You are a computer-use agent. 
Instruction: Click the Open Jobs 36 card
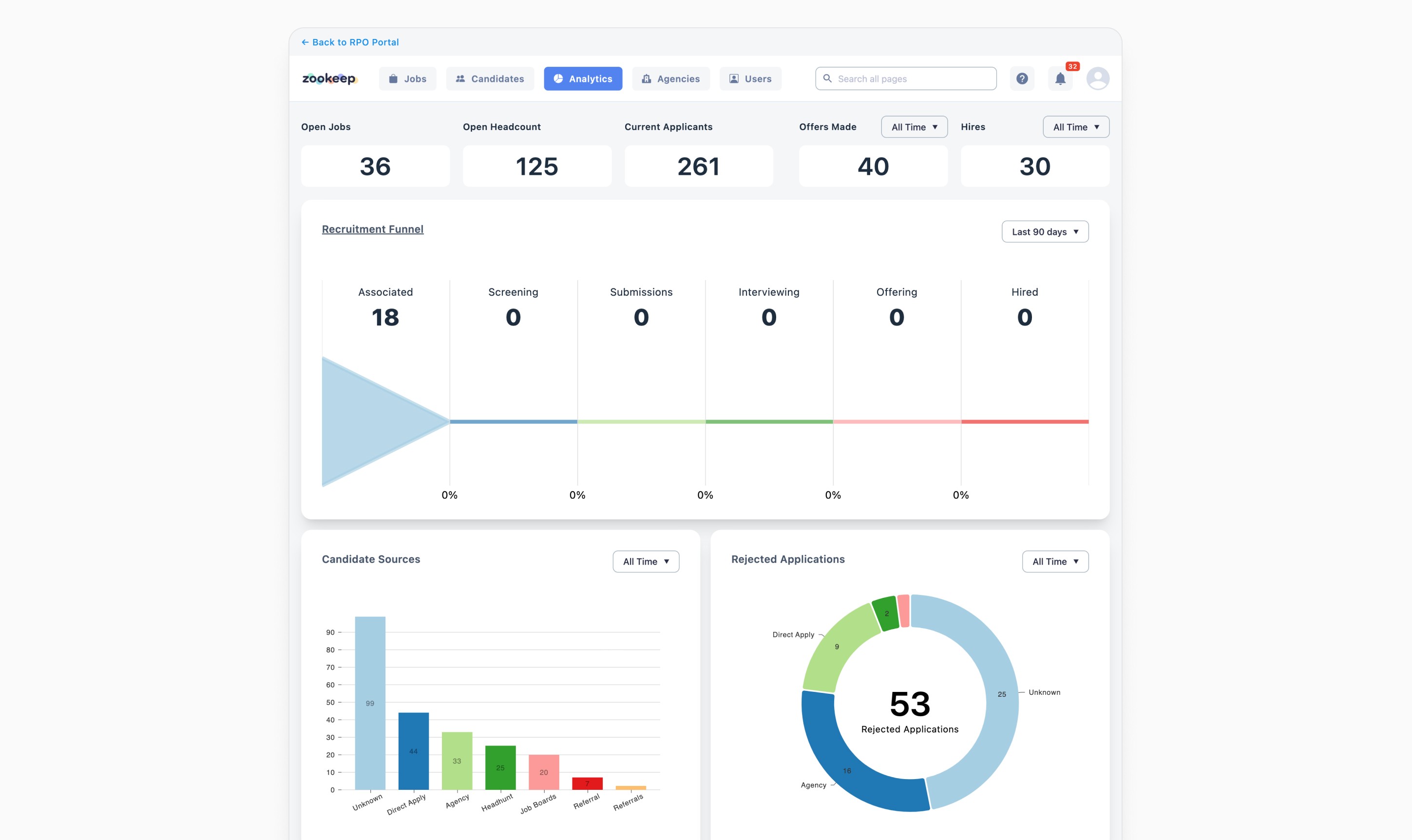tap(375, 167)
